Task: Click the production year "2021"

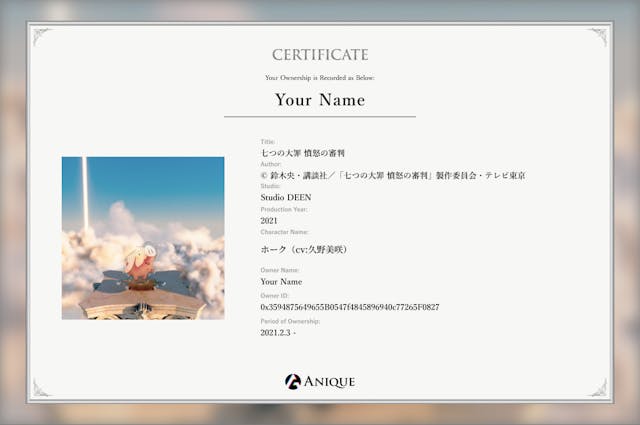Action: [x=269, y=221]
